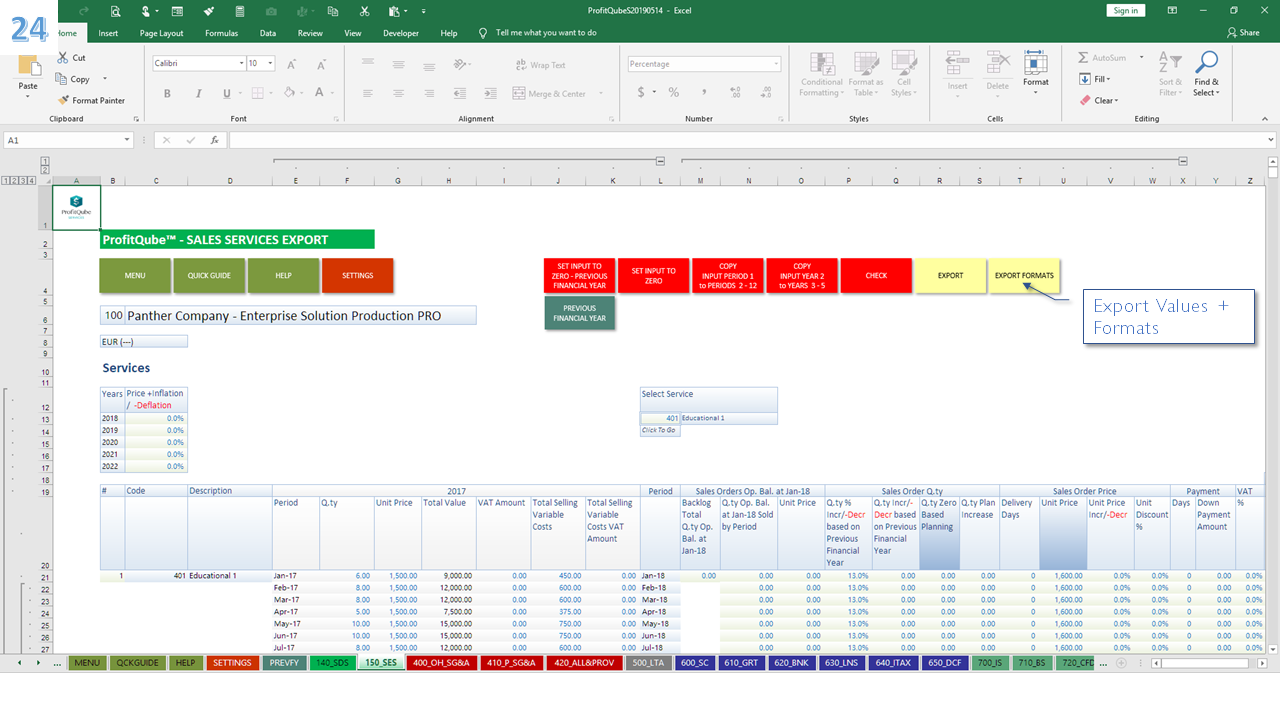Click the Cut scissors icon in Clipboard

(x=64, y=58)
